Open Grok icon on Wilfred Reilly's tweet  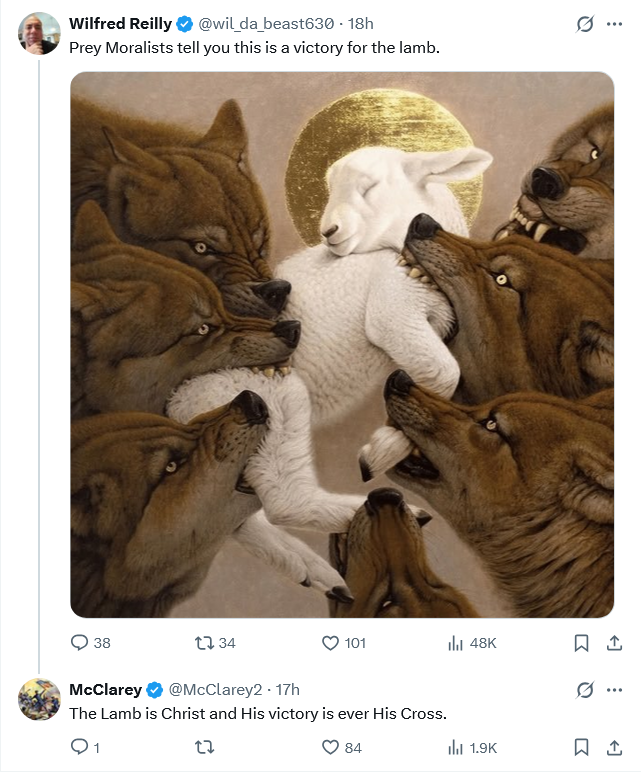pos(584,24)
